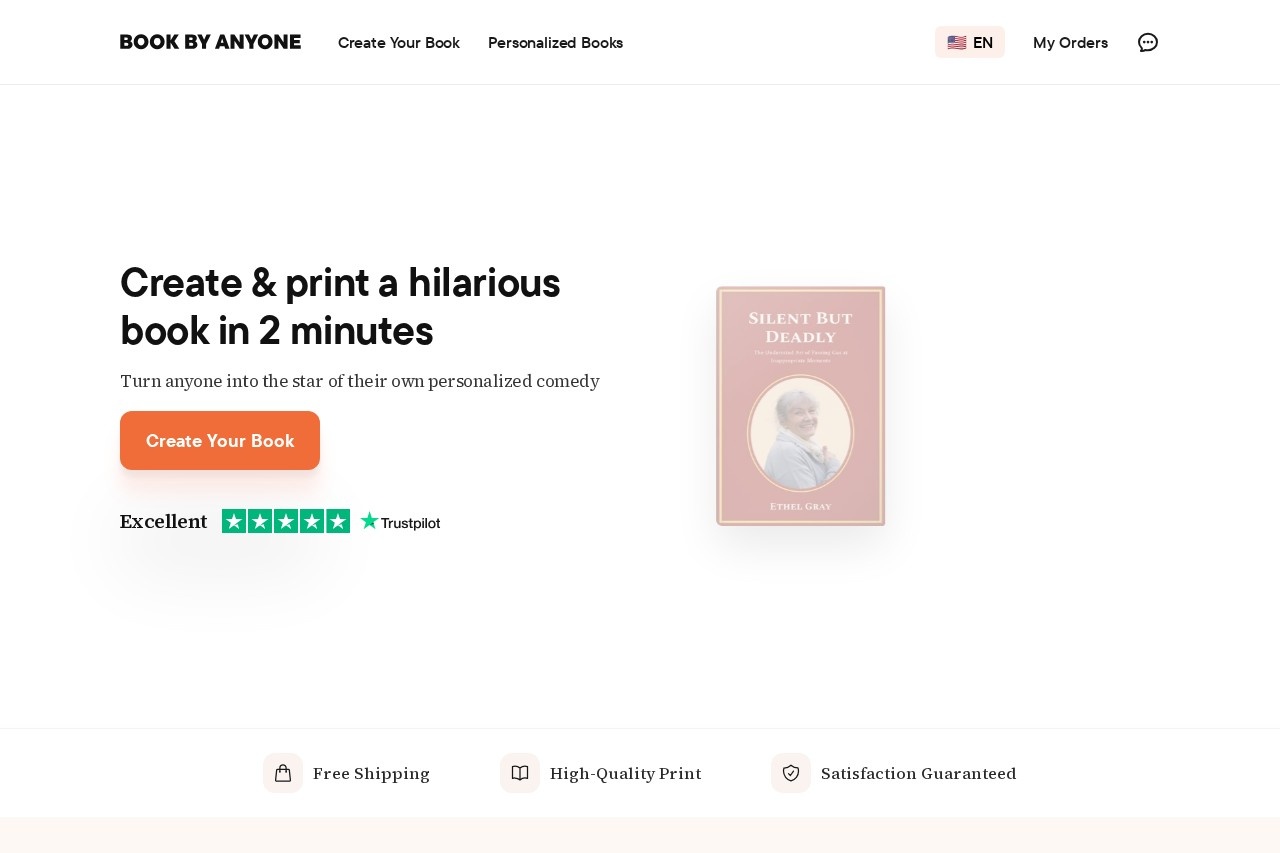Click the Excellent rating label
Screen dimensions: 1280x853
pos(163,521)
